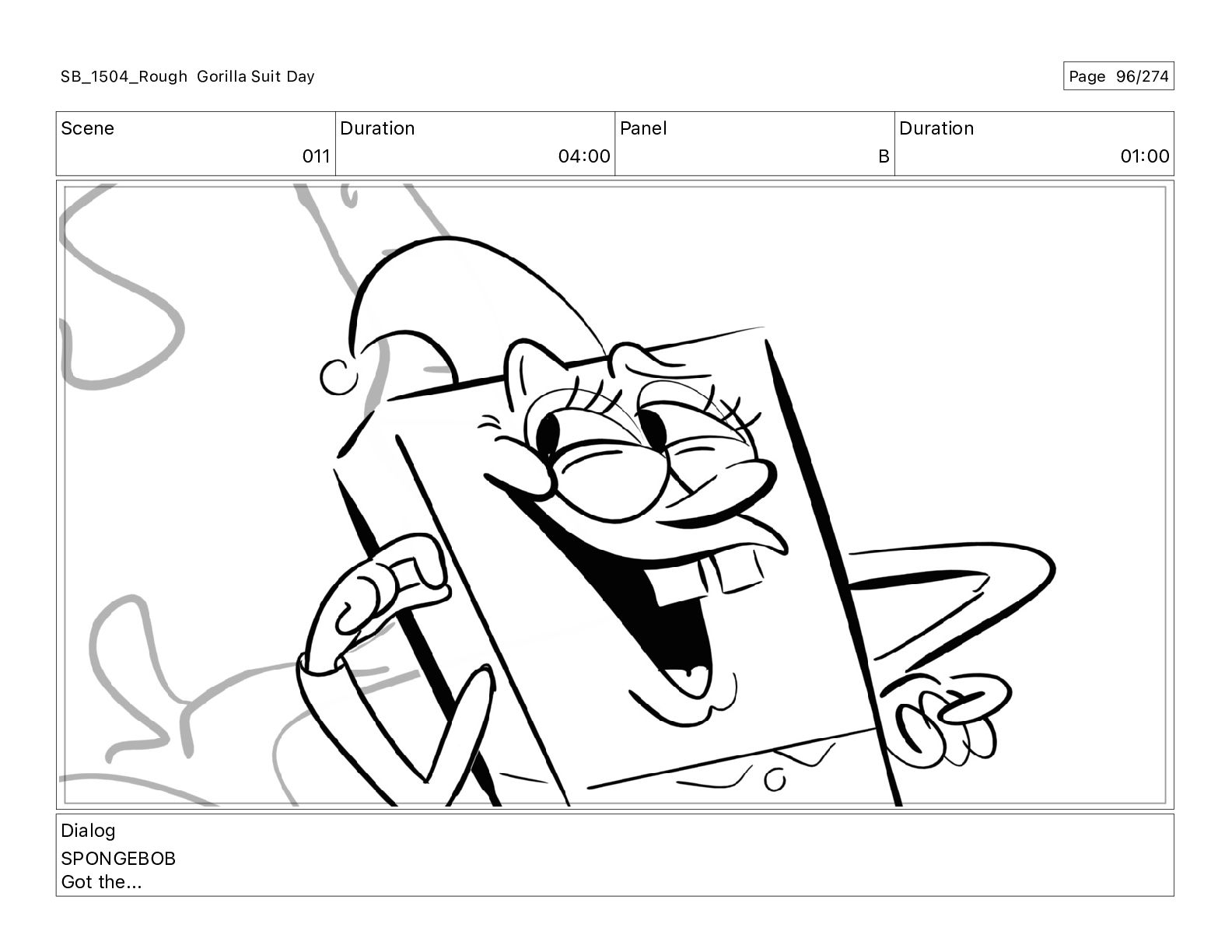Select the 'Scene' header label
This screenshot has width=1232, height=952.
pyautogui.click(x=87, y=128)
